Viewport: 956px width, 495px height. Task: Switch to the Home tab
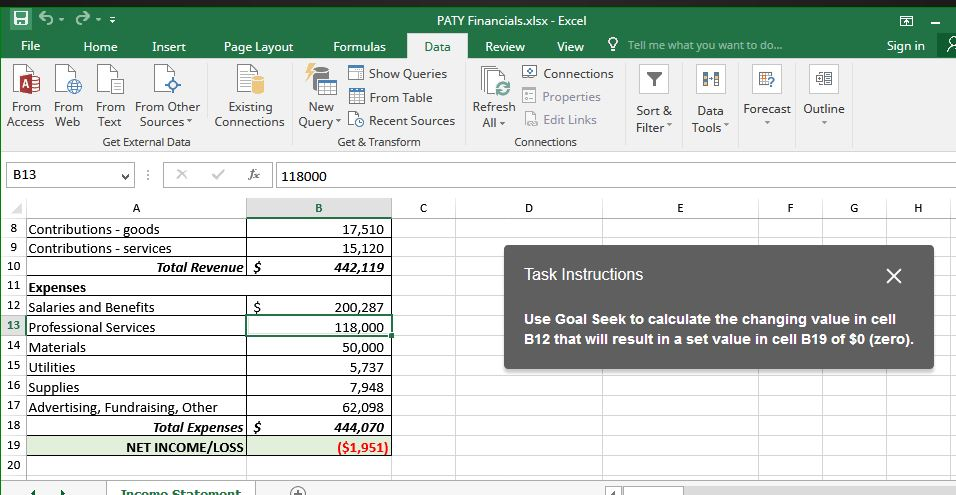pyautogui.click(x=101, y=46)
